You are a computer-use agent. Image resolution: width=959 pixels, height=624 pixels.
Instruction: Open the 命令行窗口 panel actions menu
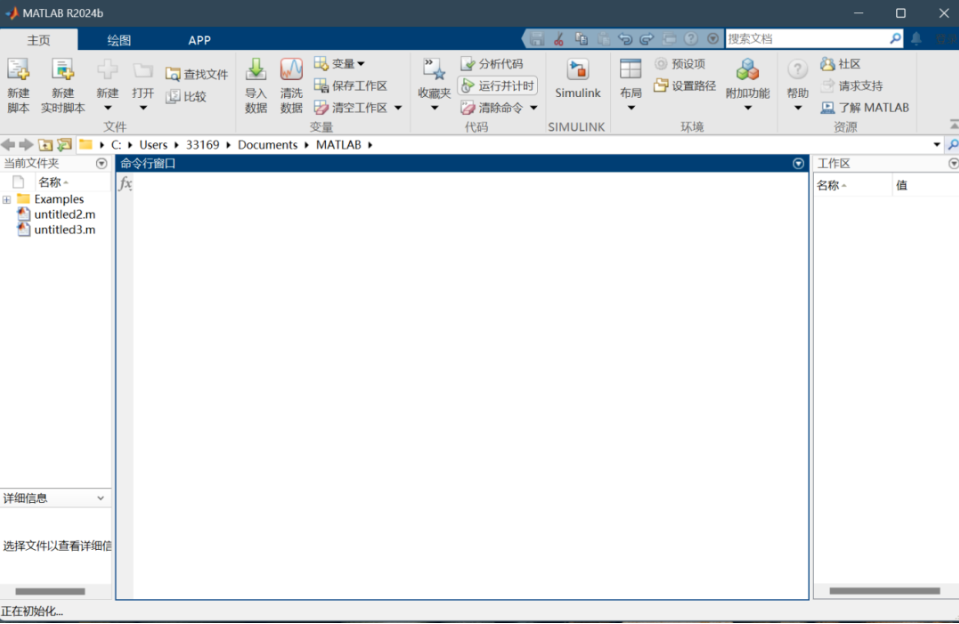coord(798,163)
